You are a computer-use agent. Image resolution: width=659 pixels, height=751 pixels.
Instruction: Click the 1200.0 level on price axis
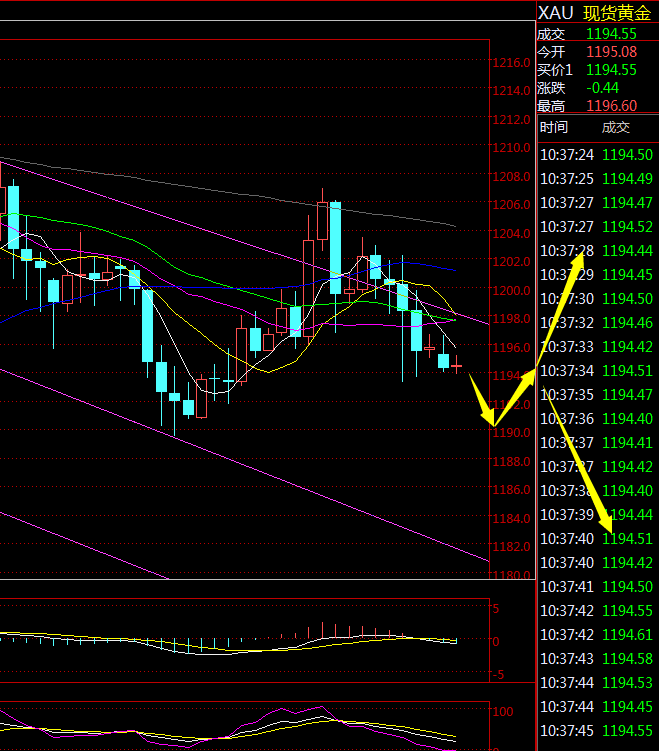[511, 290]
